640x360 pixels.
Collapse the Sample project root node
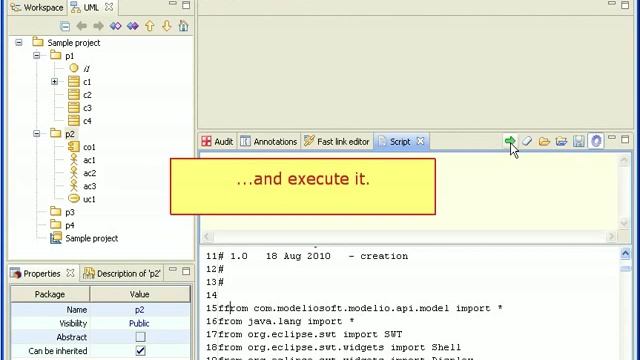[19, 42]
